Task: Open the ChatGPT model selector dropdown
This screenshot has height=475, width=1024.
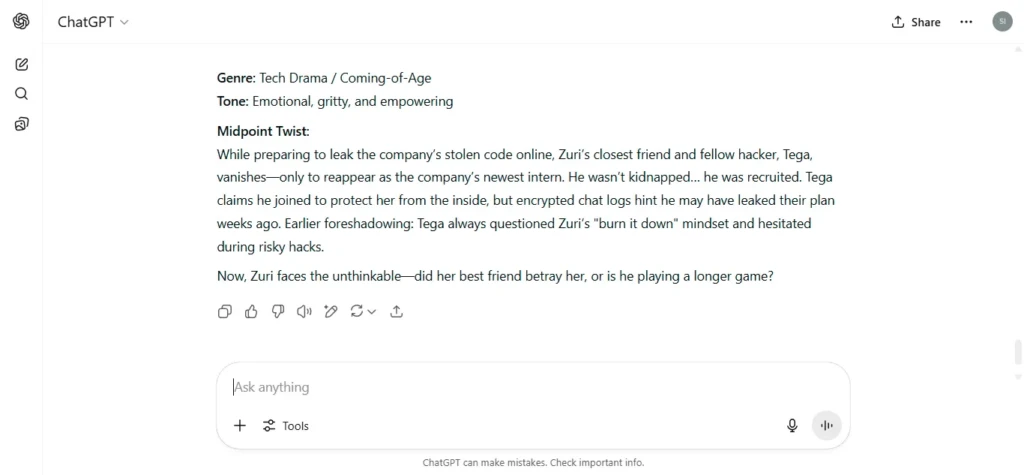Action: pyautogui.click(x=93, y=22)
